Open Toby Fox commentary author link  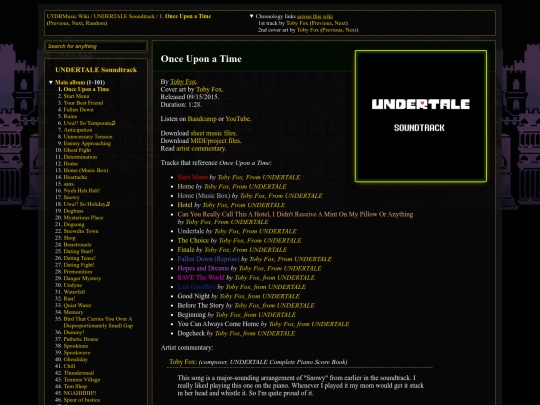(x=183, y=362)
